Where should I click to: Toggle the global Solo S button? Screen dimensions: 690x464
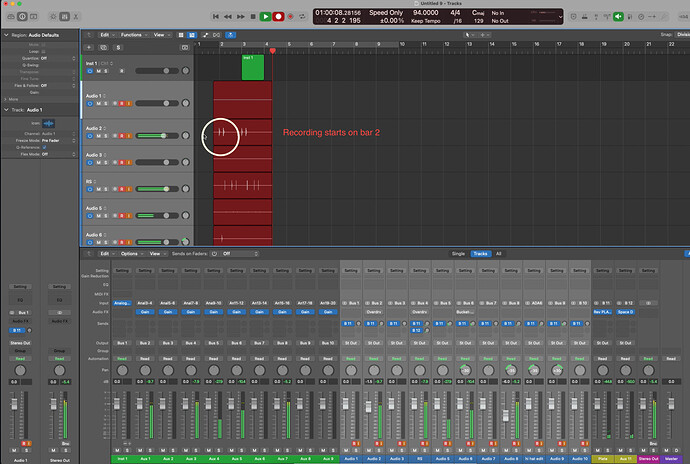click(118, 47)
